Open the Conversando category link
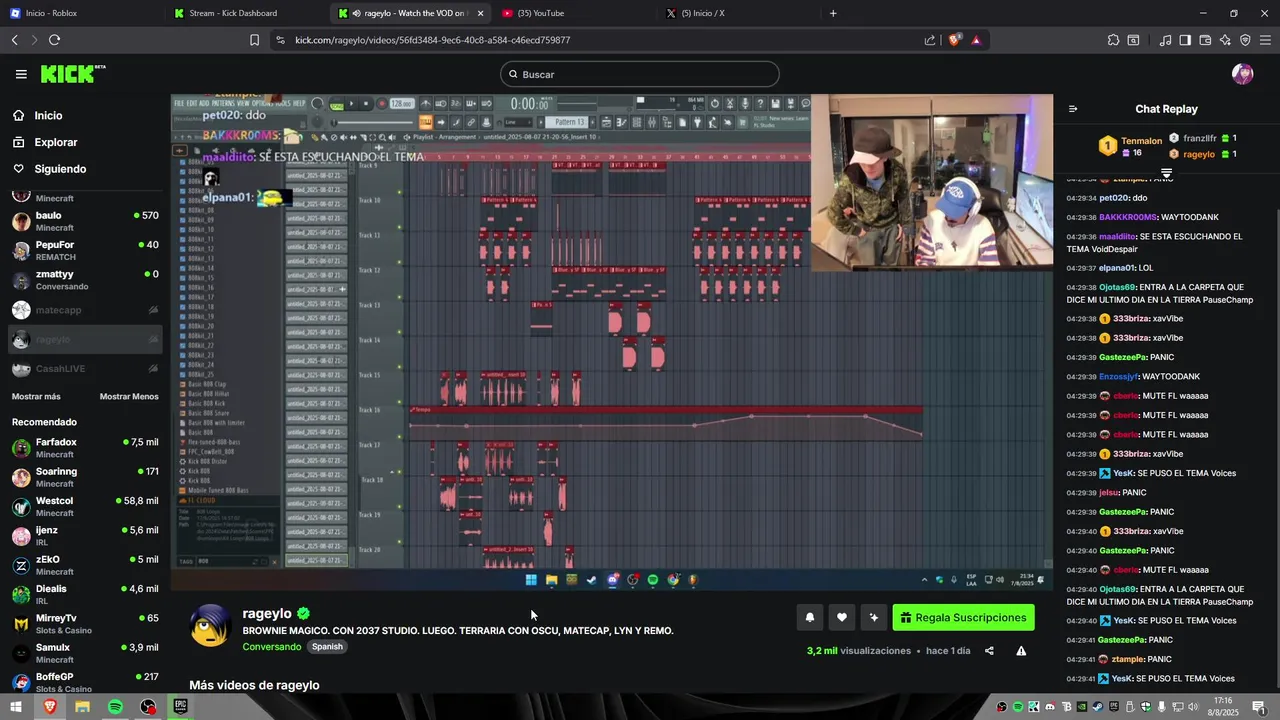The width and height of the screenshot is (1280, 720). click(x=271, y=647)
